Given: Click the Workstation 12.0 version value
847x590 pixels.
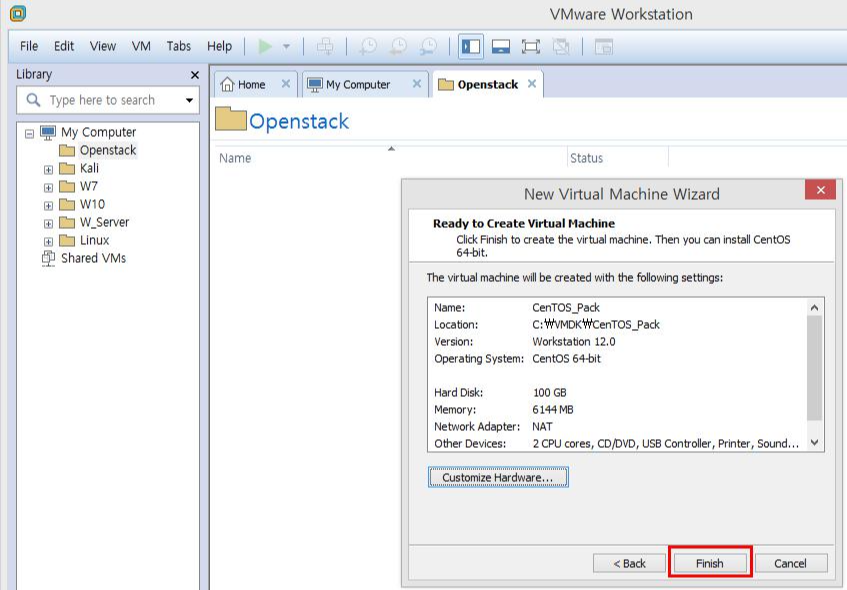Looking at the screenshot, I should pyautogui.click(x=574, y=341).
